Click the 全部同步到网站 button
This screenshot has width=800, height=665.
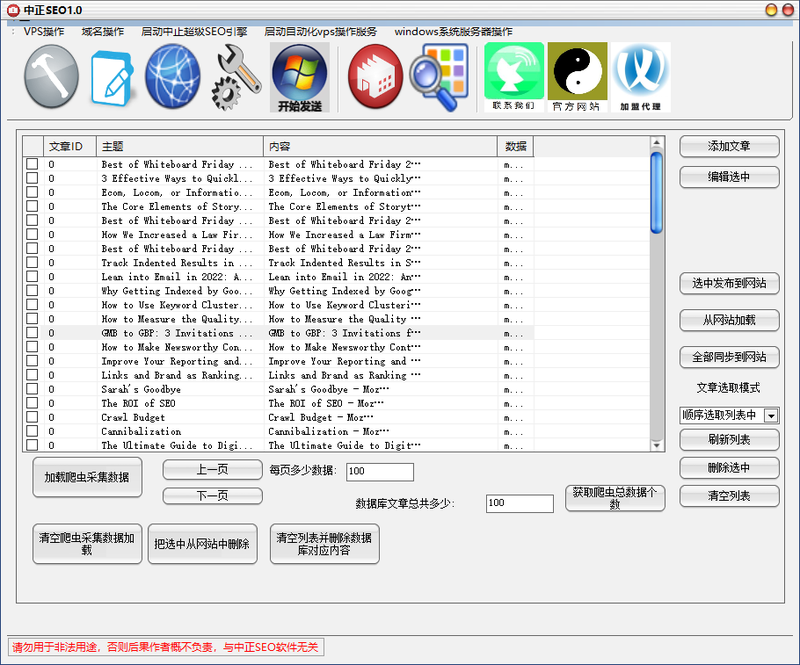pyautogui.click(x=729, y=357)
